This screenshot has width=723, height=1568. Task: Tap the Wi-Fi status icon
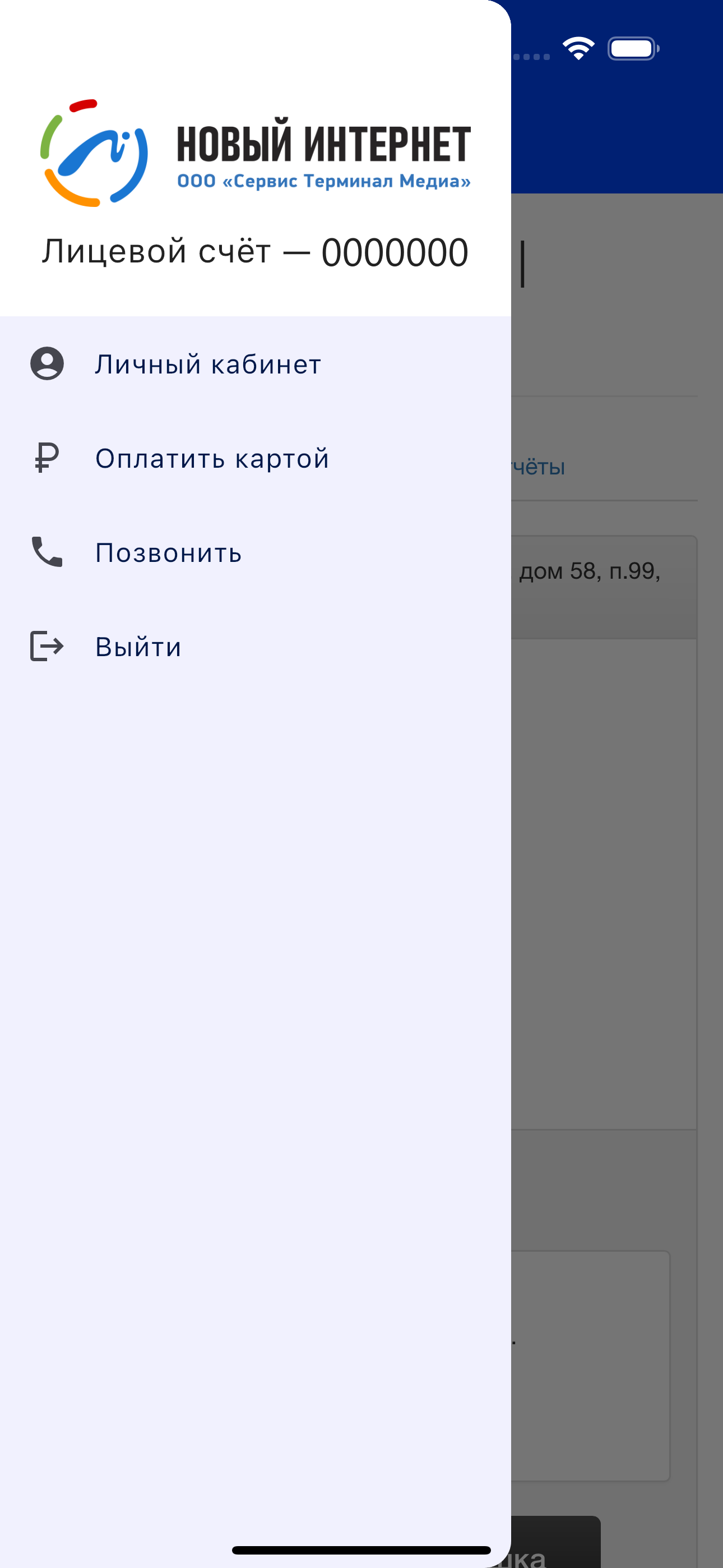[578, 48]
